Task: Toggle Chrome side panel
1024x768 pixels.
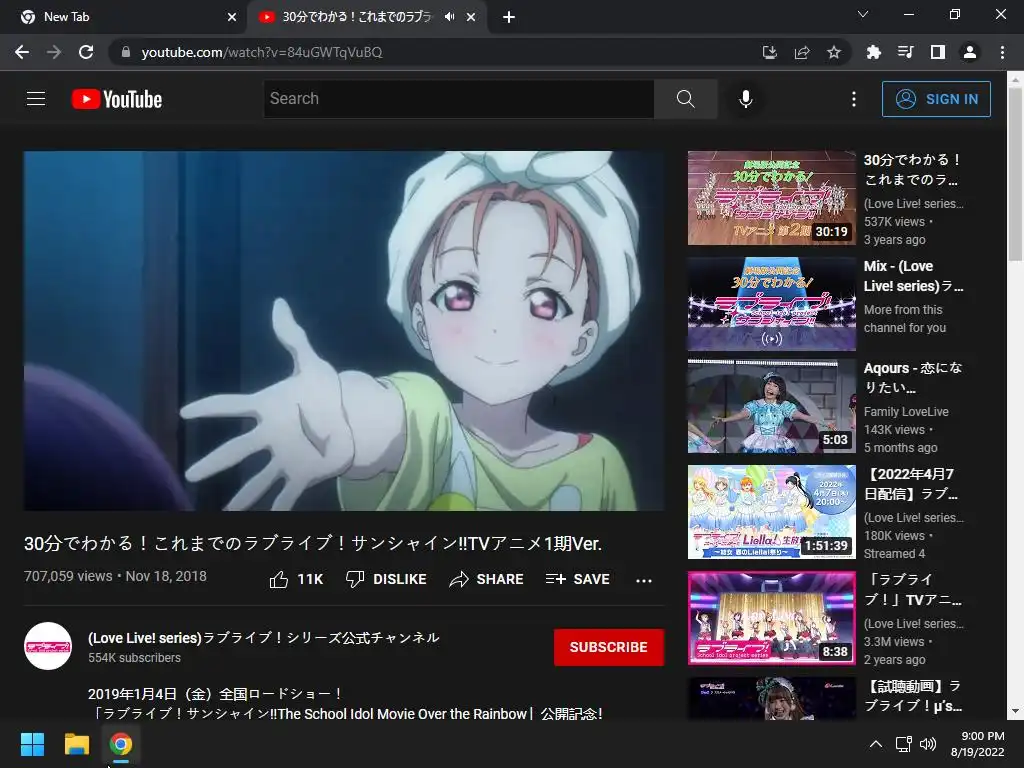Action: pyautogui.click(x=937, y=52)
